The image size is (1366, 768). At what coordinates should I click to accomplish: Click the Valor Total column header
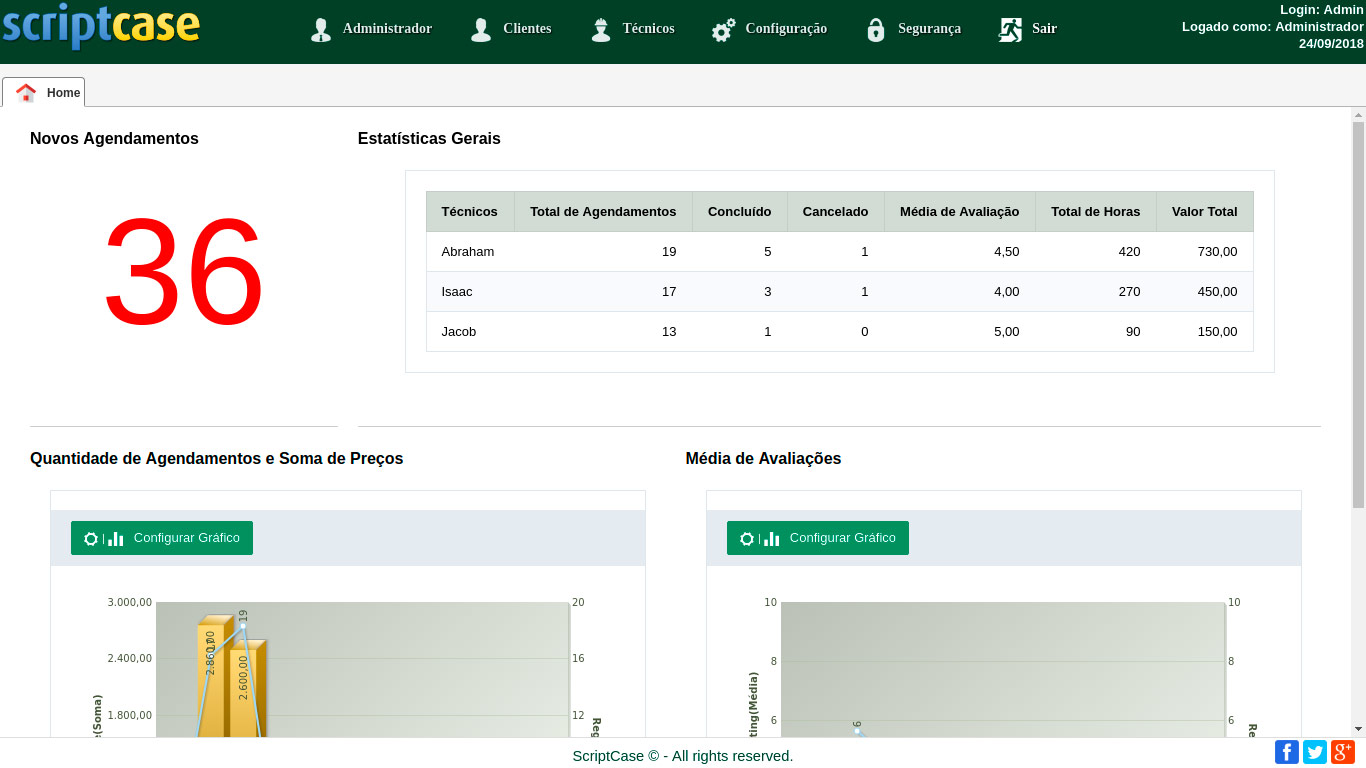coord(1204,212)
